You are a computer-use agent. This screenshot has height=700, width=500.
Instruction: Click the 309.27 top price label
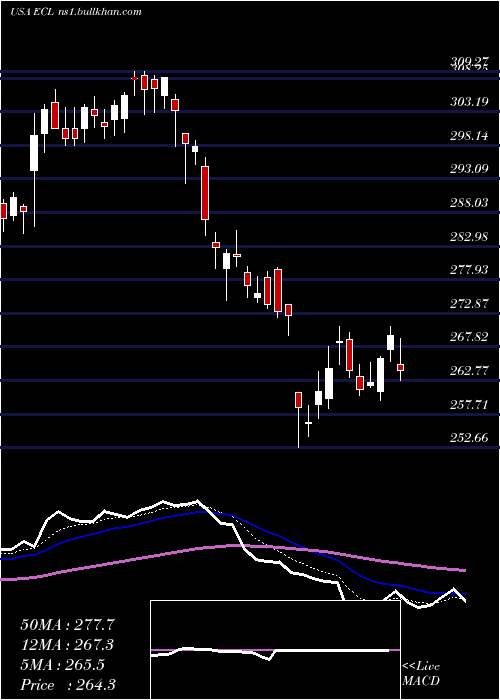click(469, 62)
